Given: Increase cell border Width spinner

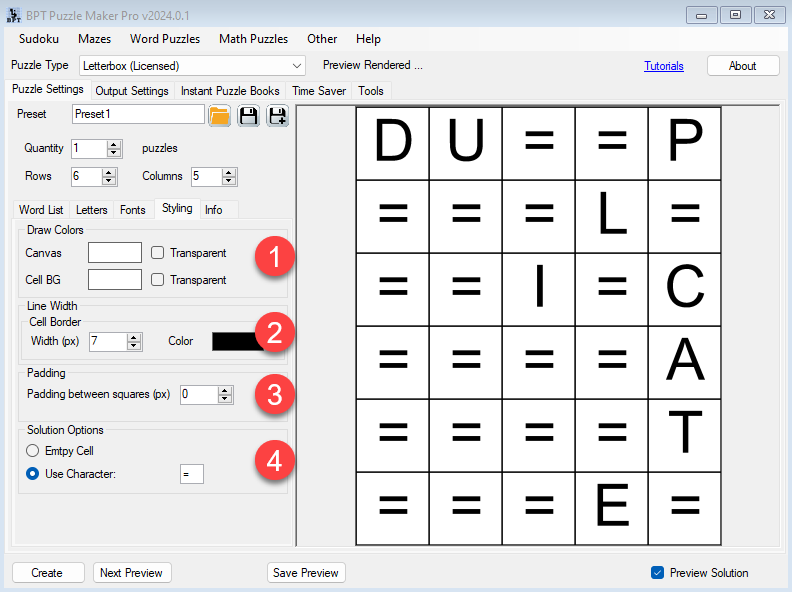Looking at the screenshot, I should pos(134,337).
